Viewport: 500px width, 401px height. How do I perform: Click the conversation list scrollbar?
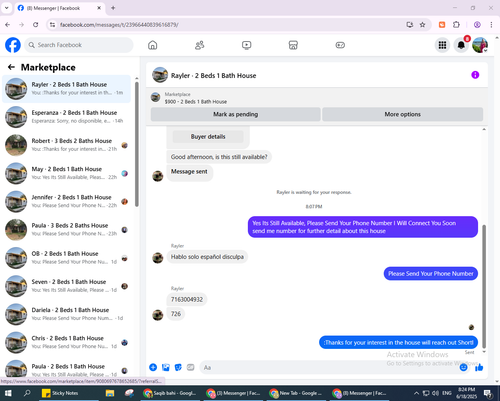[x=137, y=143]
